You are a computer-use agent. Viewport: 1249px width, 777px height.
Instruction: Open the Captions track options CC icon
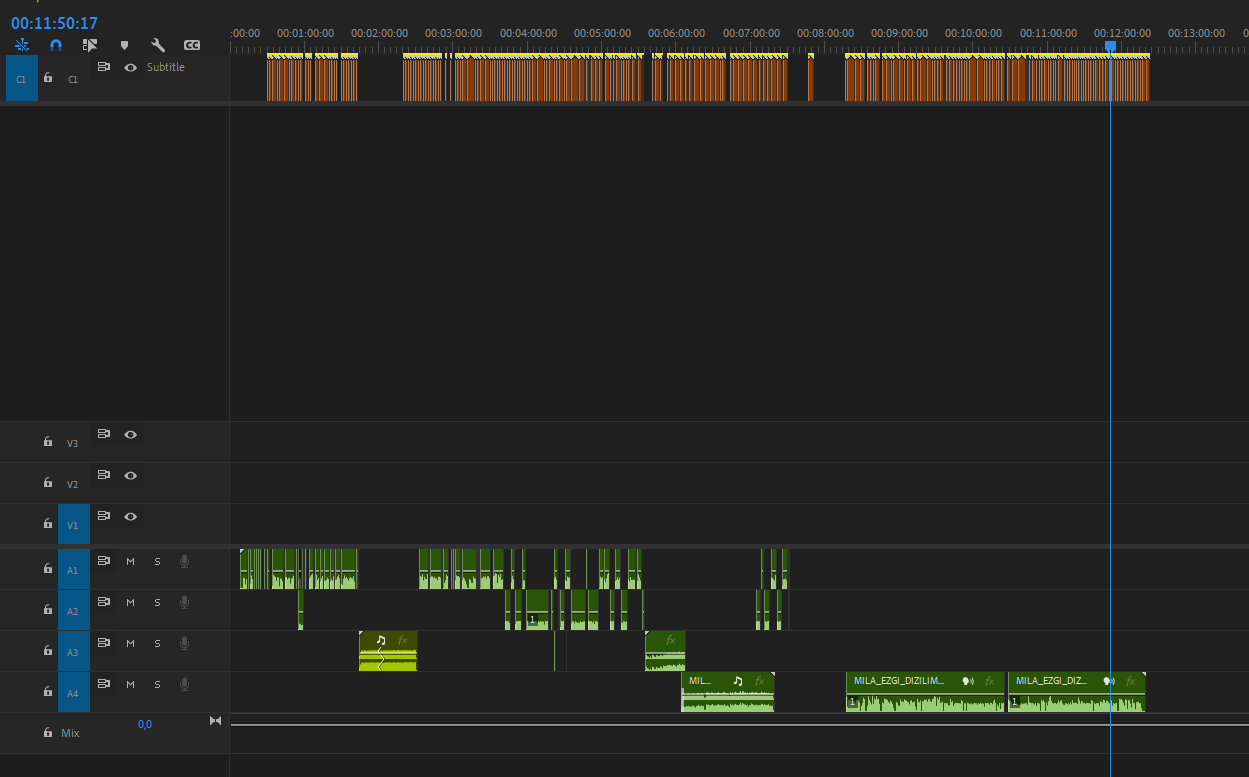191,45
